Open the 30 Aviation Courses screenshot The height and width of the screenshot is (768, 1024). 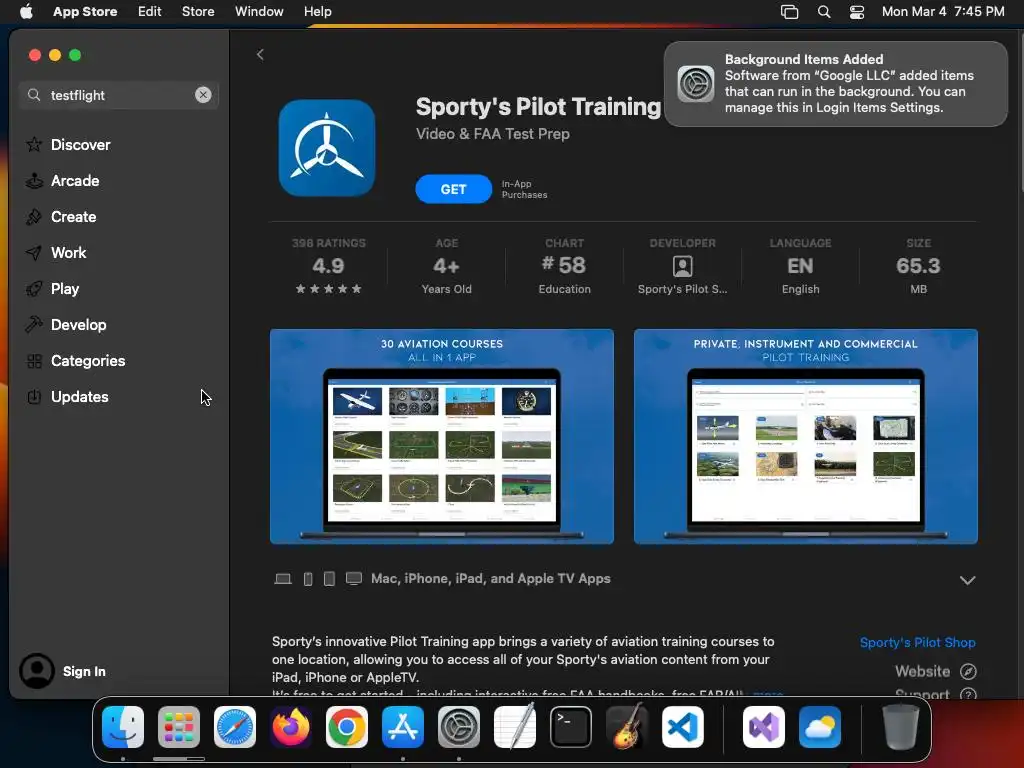[x=441, y=436]
